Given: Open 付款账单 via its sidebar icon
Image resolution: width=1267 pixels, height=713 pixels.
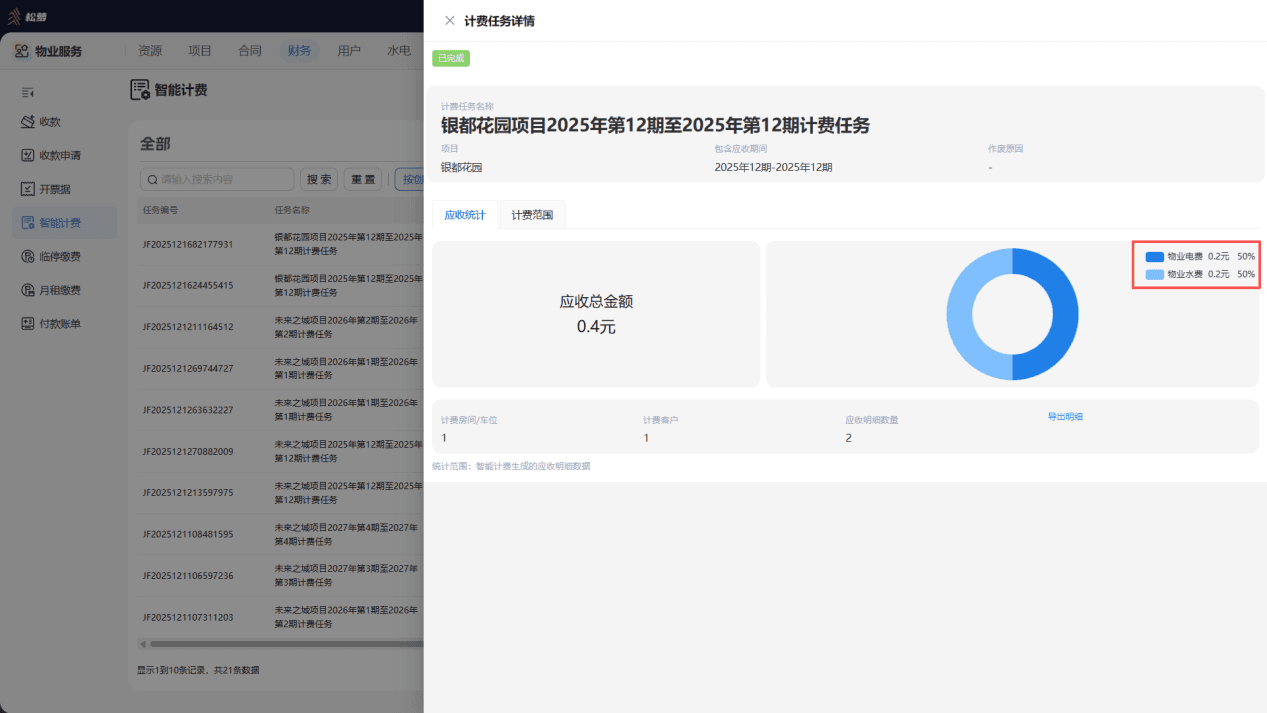Looking at the screenshot, I should [29, 324].
